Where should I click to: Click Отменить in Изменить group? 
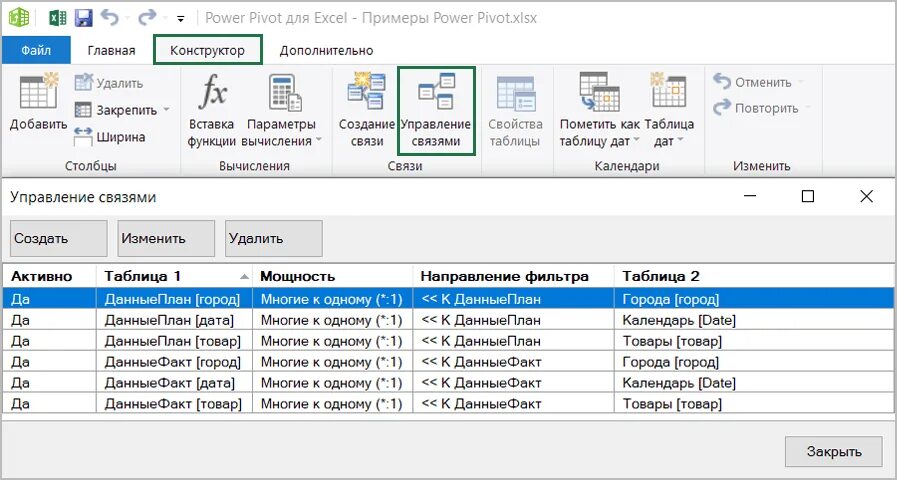pyautogui.click(x=752, y=82)
